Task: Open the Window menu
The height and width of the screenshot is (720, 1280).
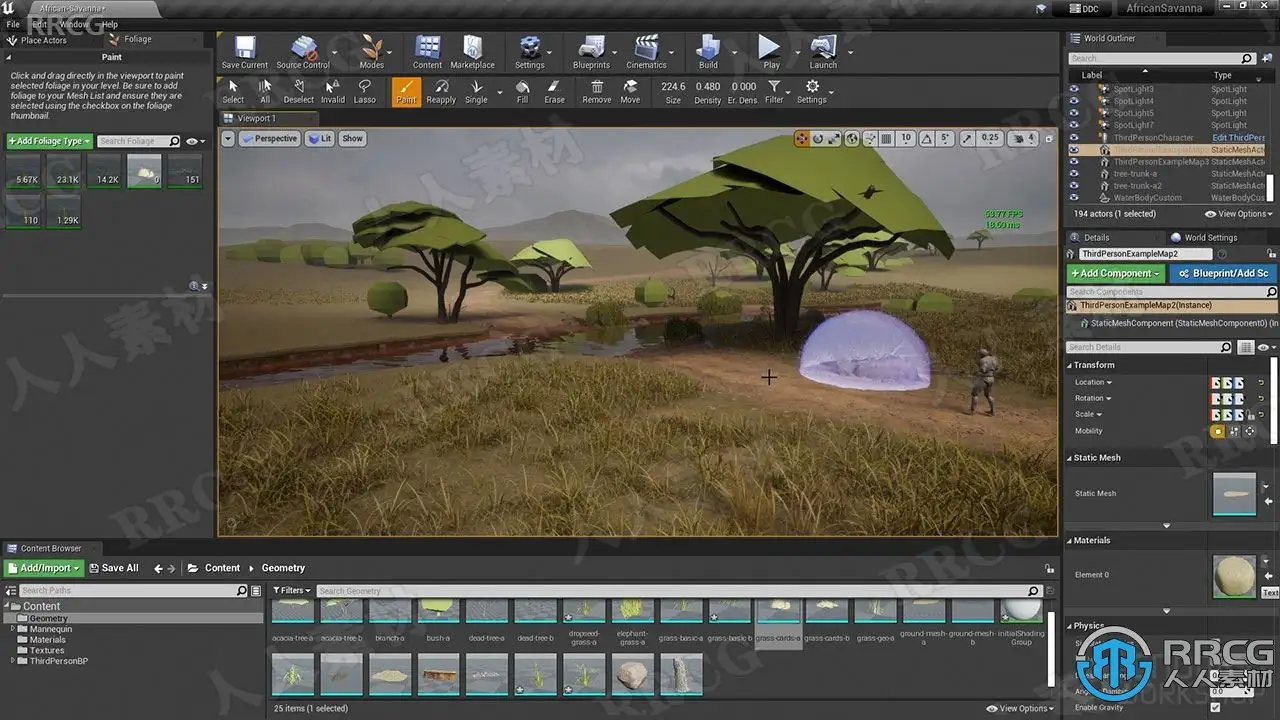Action: (x=73, y=24)
